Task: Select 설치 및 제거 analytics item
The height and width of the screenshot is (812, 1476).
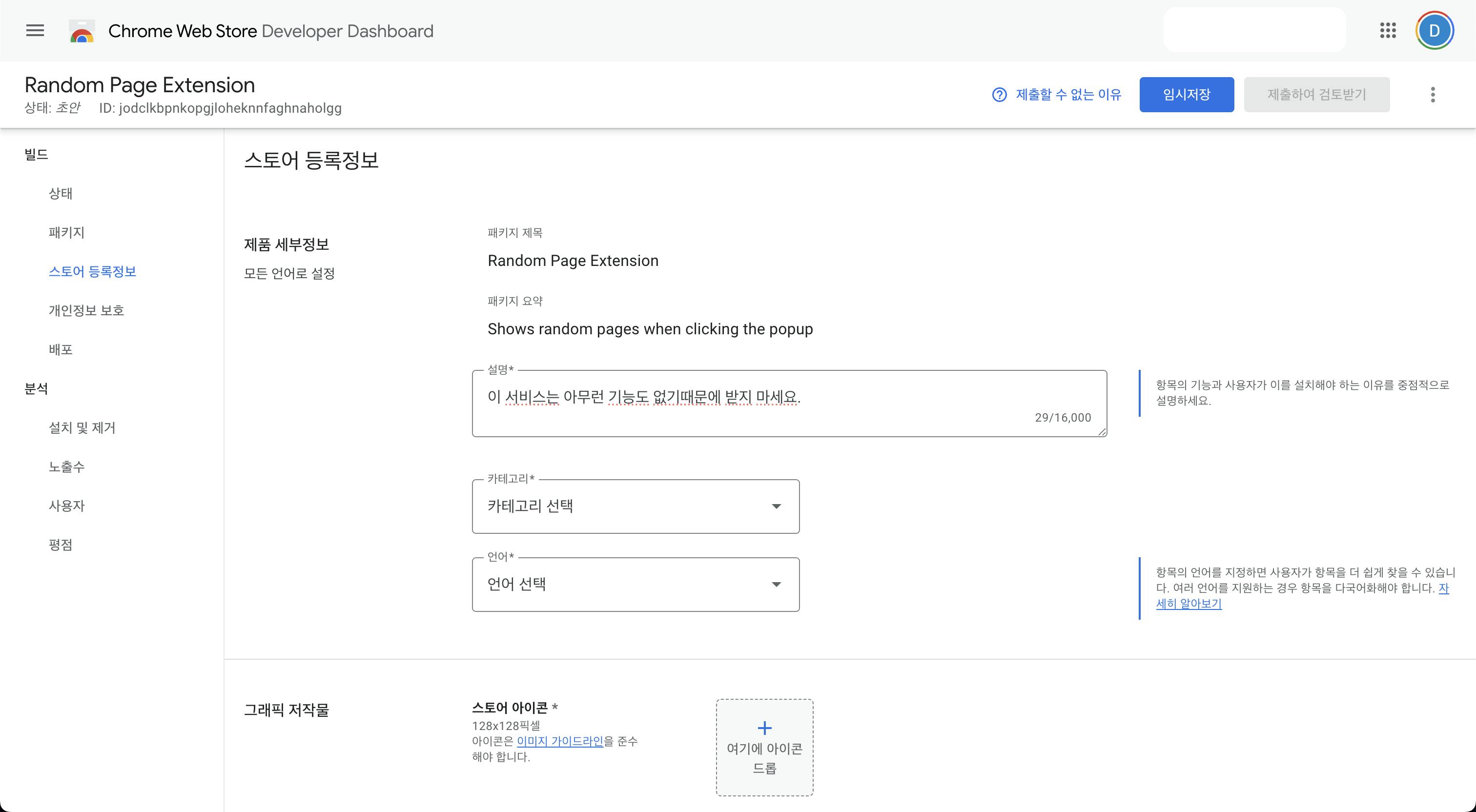Action: (82, 427)
